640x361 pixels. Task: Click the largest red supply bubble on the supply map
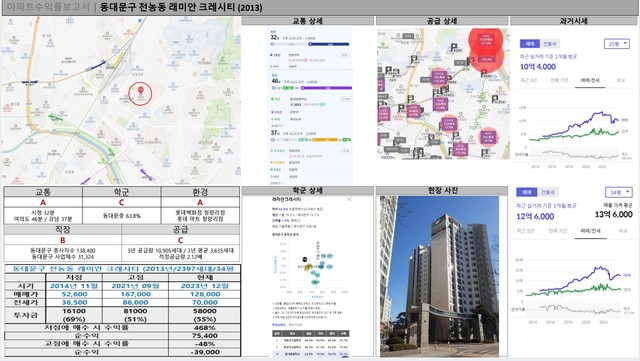pos(485,42)
